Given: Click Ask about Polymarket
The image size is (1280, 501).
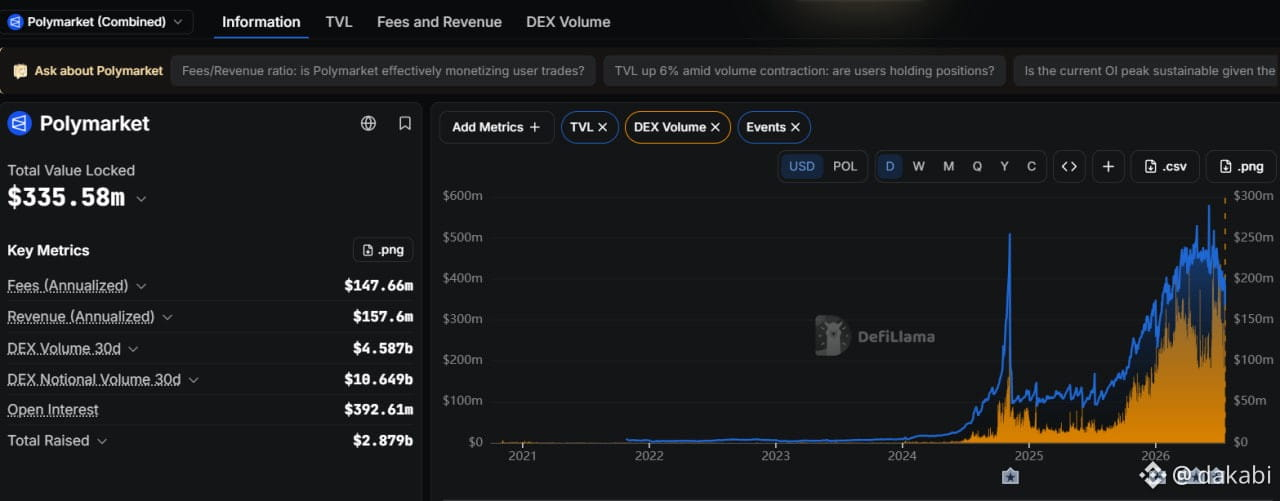Looking at the screenshot, I should [x=88, y=71].
